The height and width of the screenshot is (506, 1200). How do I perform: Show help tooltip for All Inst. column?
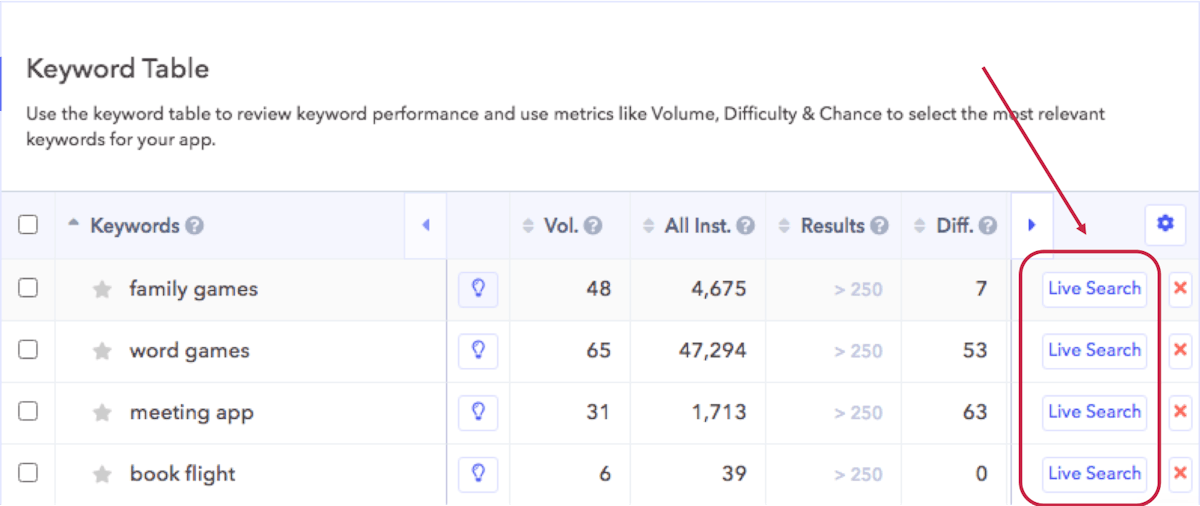coord(746,226)
